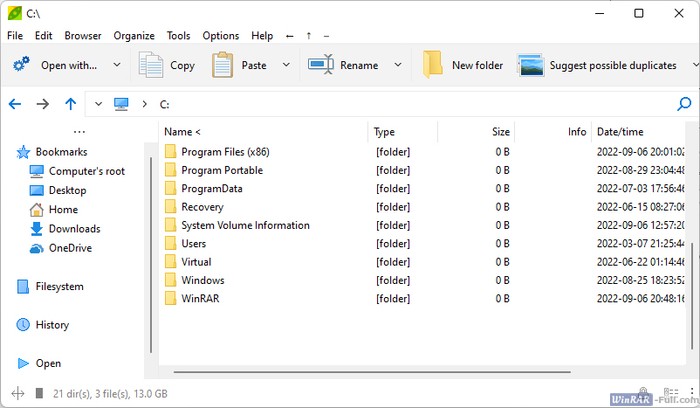Open the Organize menu

(134, 35)
